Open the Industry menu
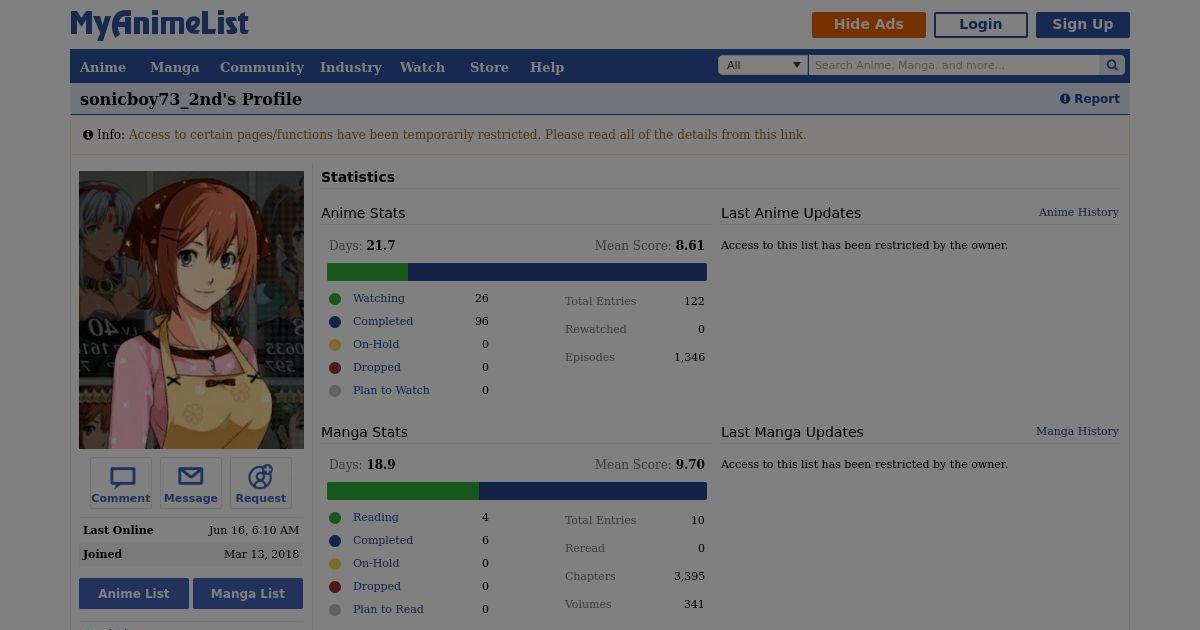The image size is (1200, 630). pyautogui.click(x=351, y=67)
